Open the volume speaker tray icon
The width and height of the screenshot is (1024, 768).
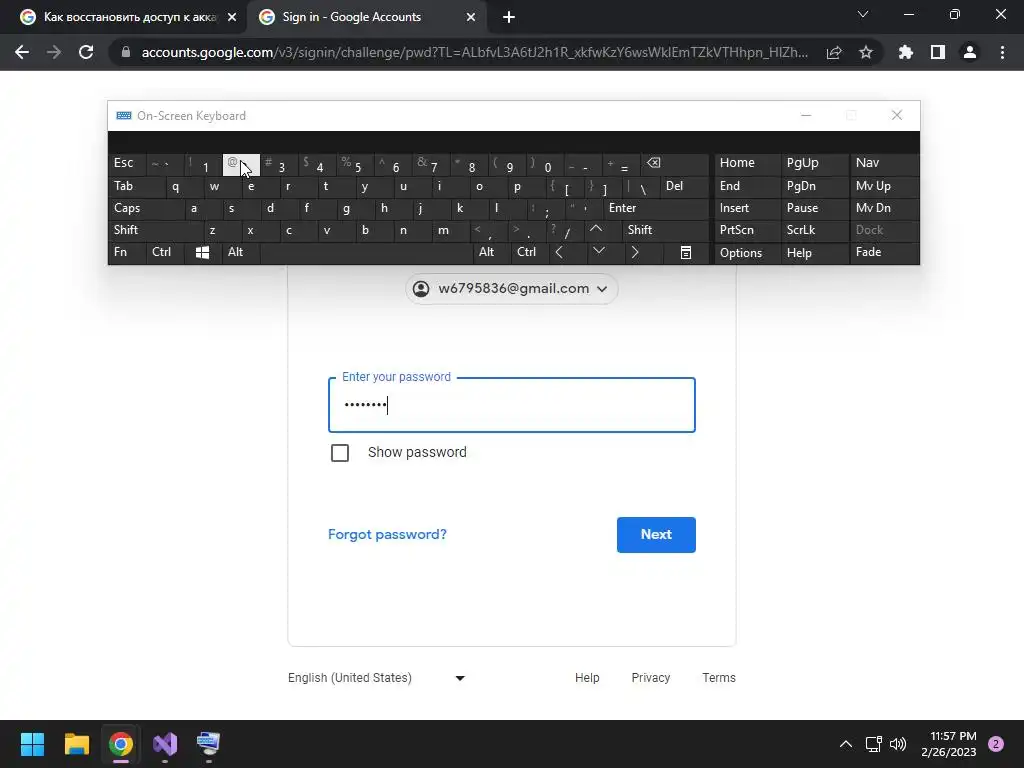(899, 744)
